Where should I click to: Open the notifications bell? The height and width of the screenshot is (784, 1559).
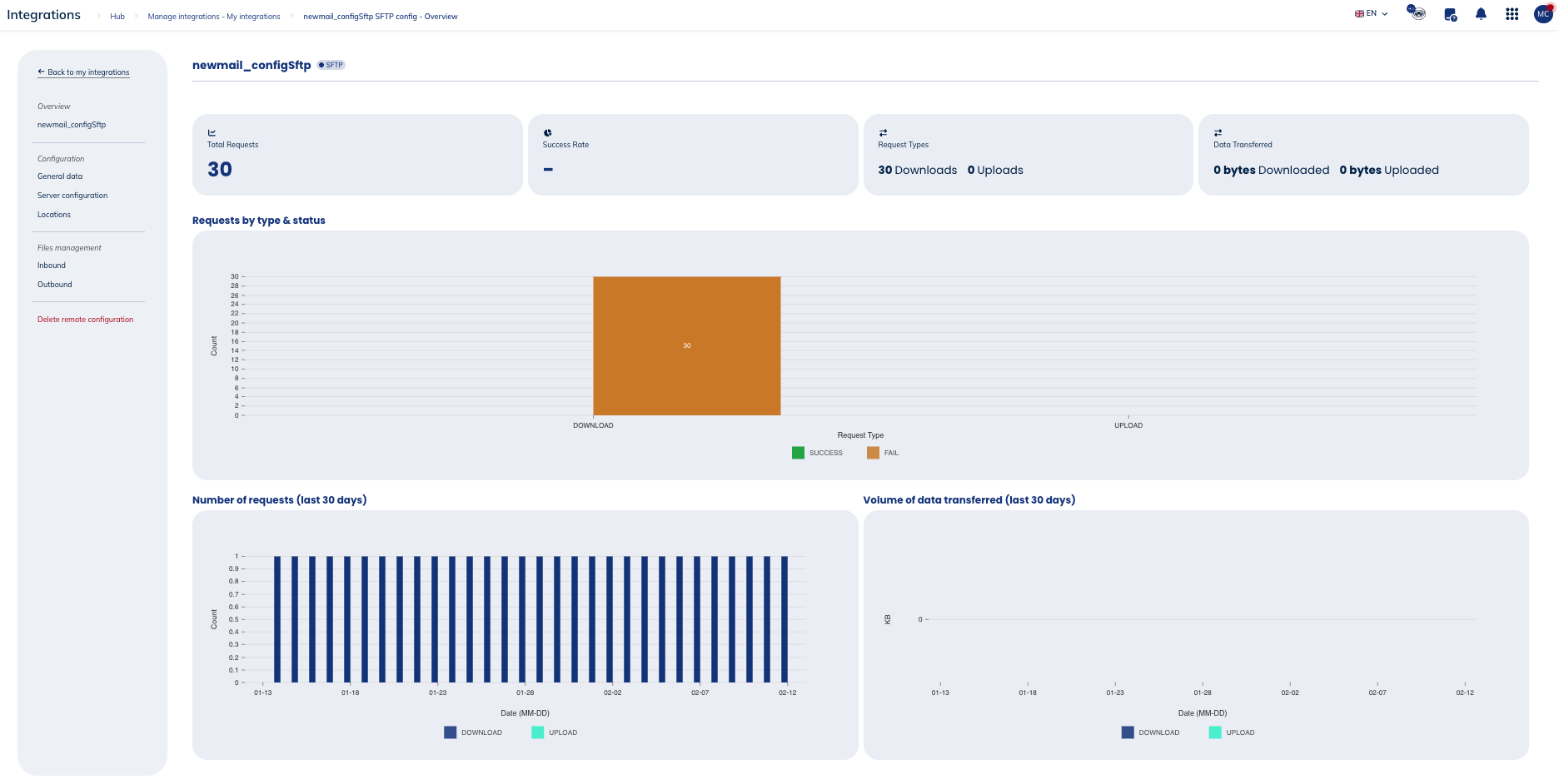tap(1481, 14)
